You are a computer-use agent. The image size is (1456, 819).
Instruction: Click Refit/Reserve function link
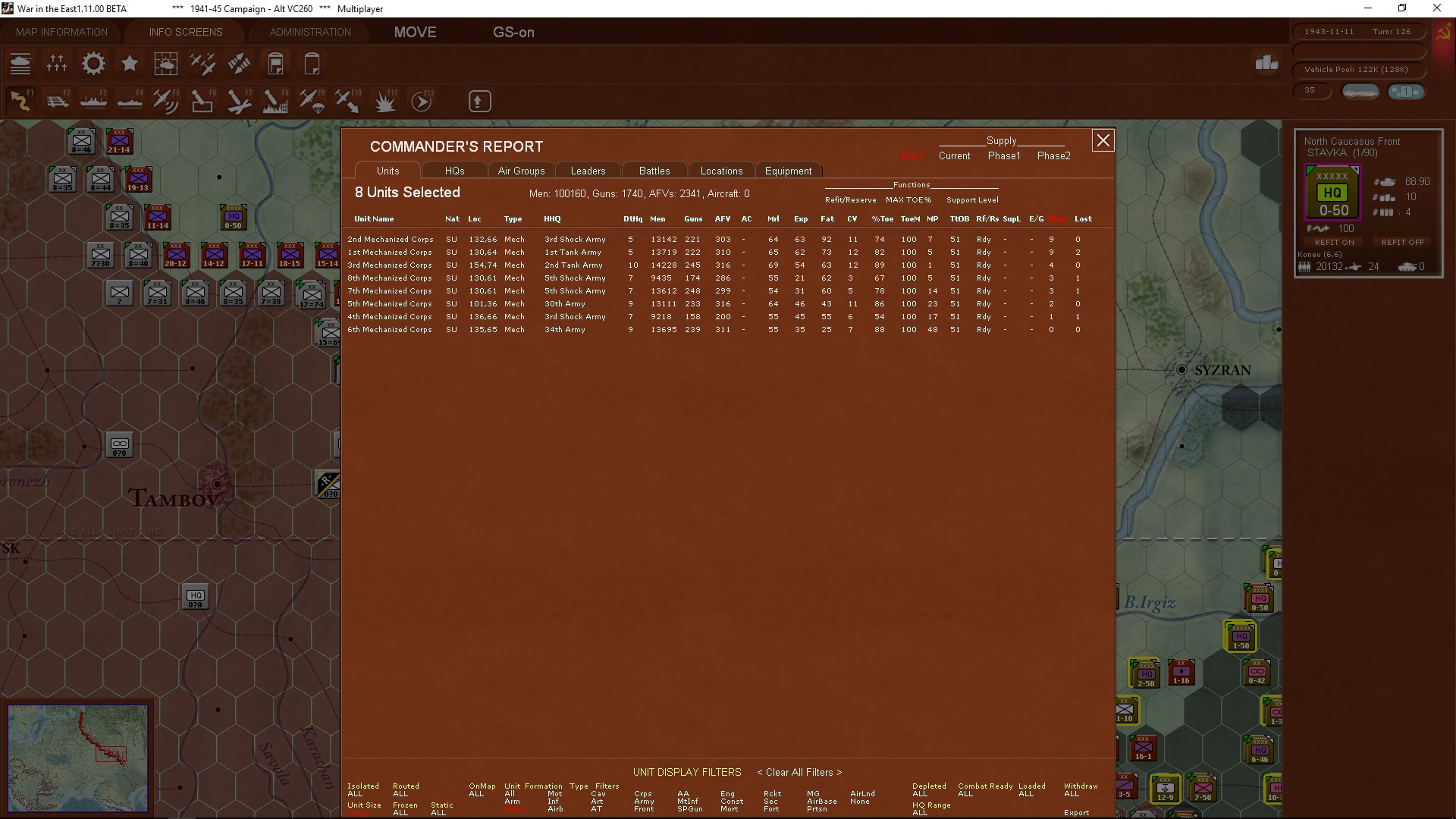click(x=850, y=200)
